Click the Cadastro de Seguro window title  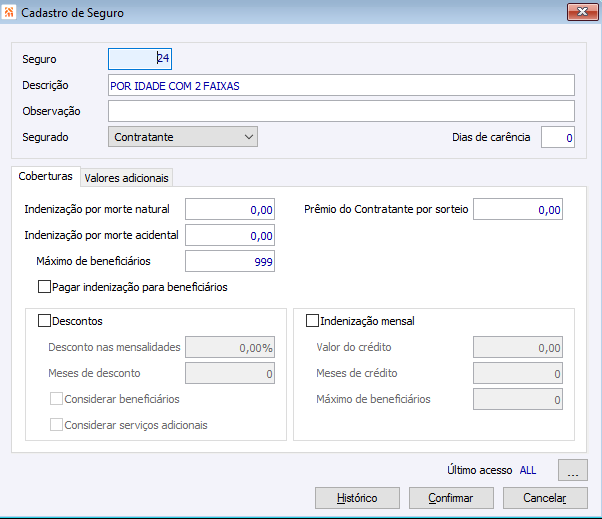(x=73, y=13)
